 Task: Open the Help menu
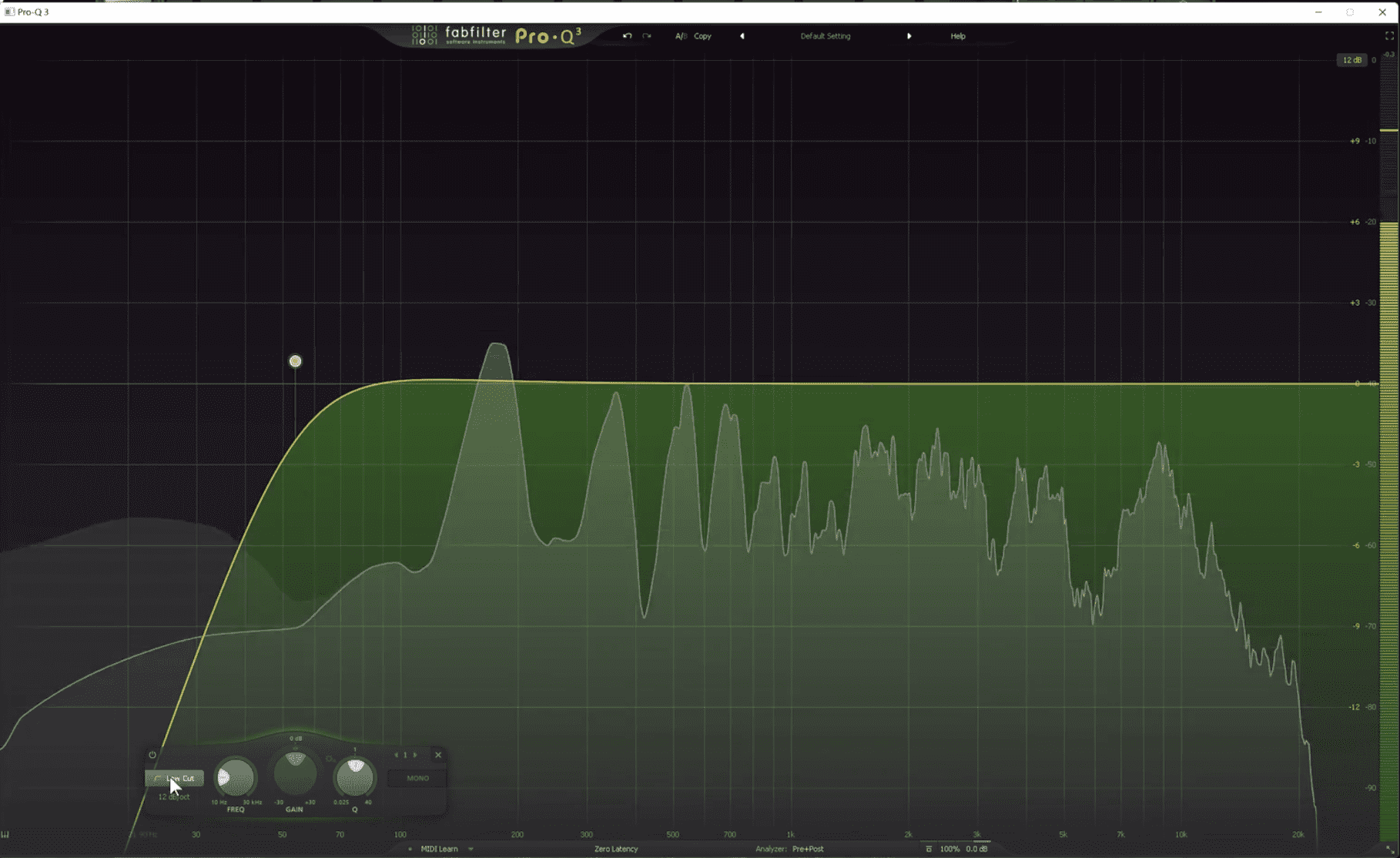[957, 36]
